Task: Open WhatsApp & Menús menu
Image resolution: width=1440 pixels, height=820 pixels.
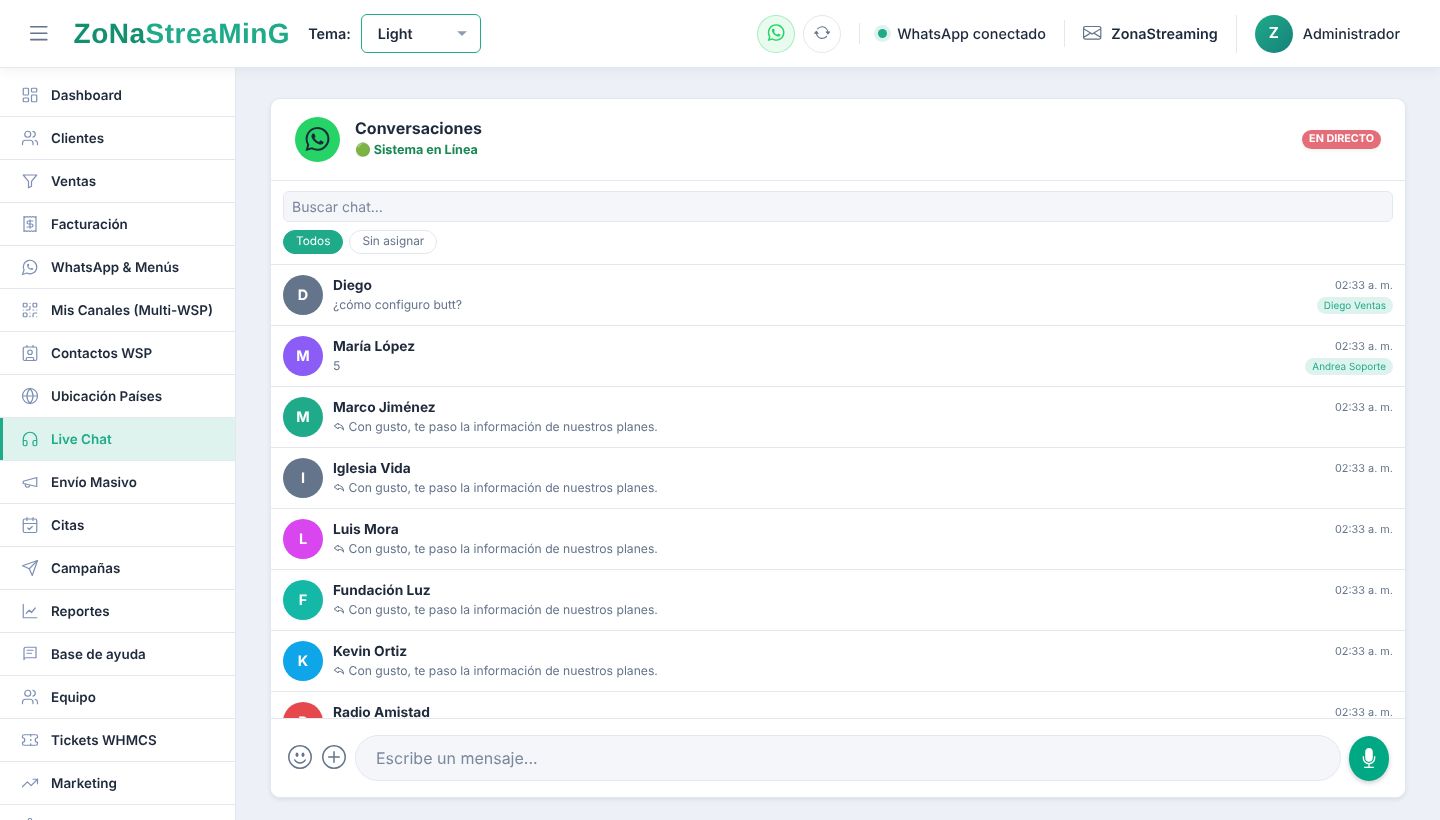Action: pos(118,267)
